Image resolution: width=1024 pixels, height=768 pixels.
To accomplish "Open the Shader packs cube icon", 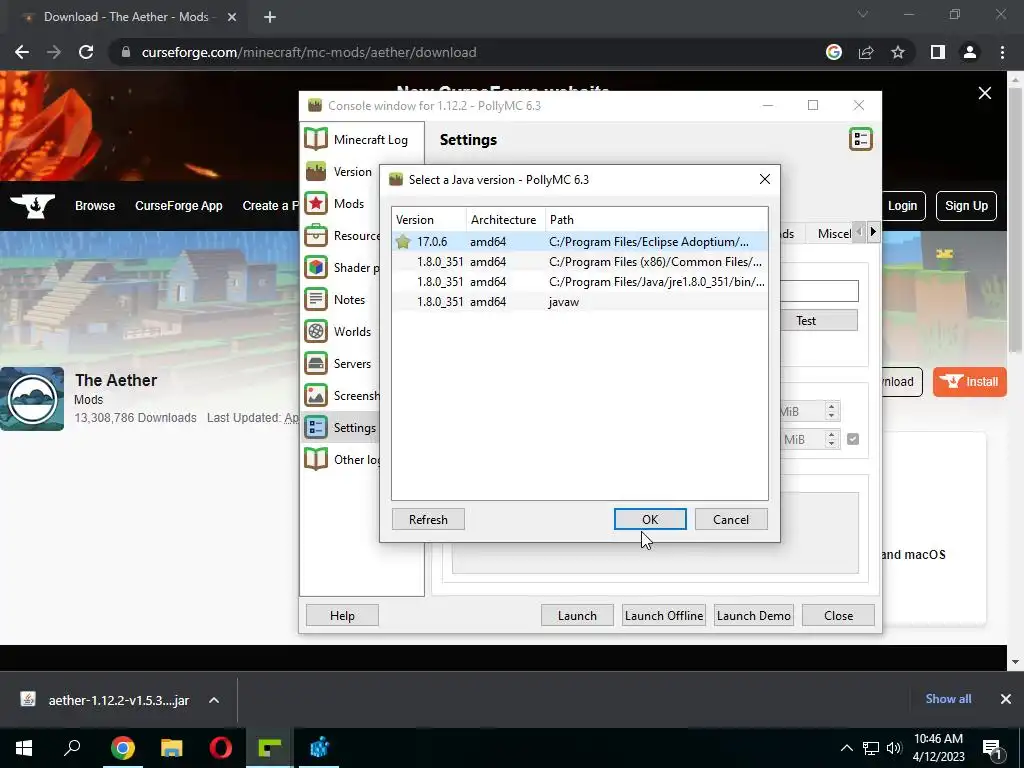I will click(316, 267).
